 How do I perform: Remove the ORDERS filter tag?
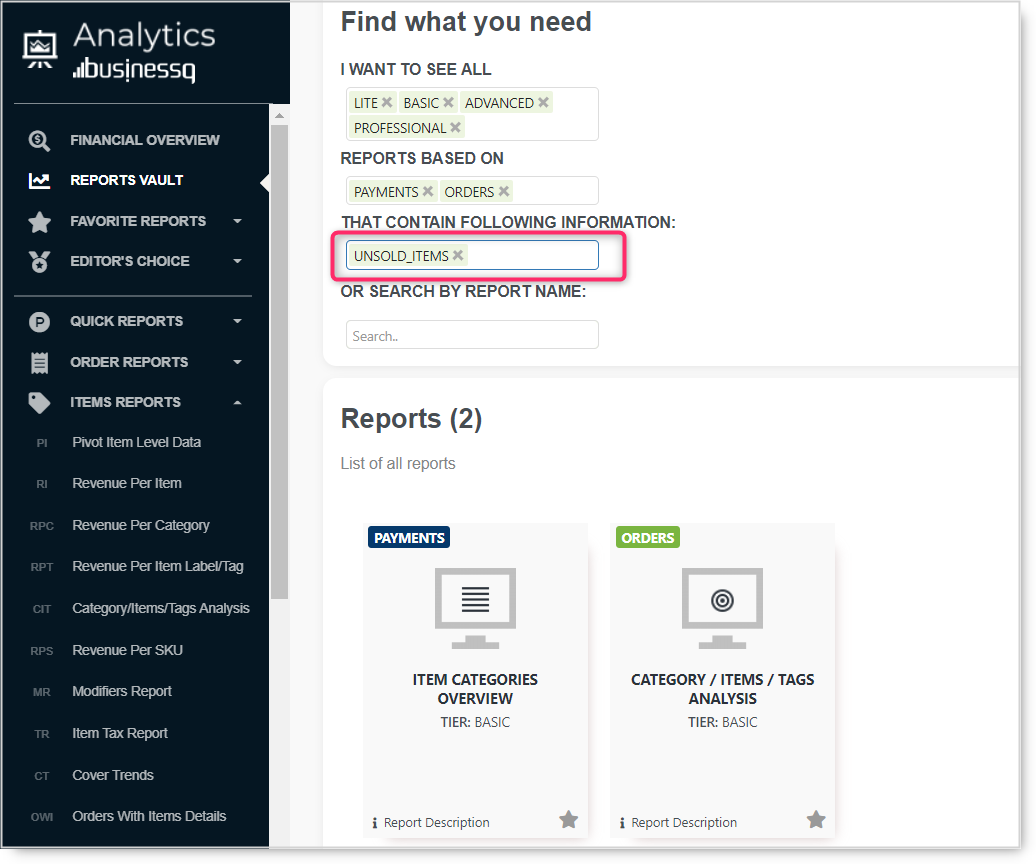click(x=503, y=192)
